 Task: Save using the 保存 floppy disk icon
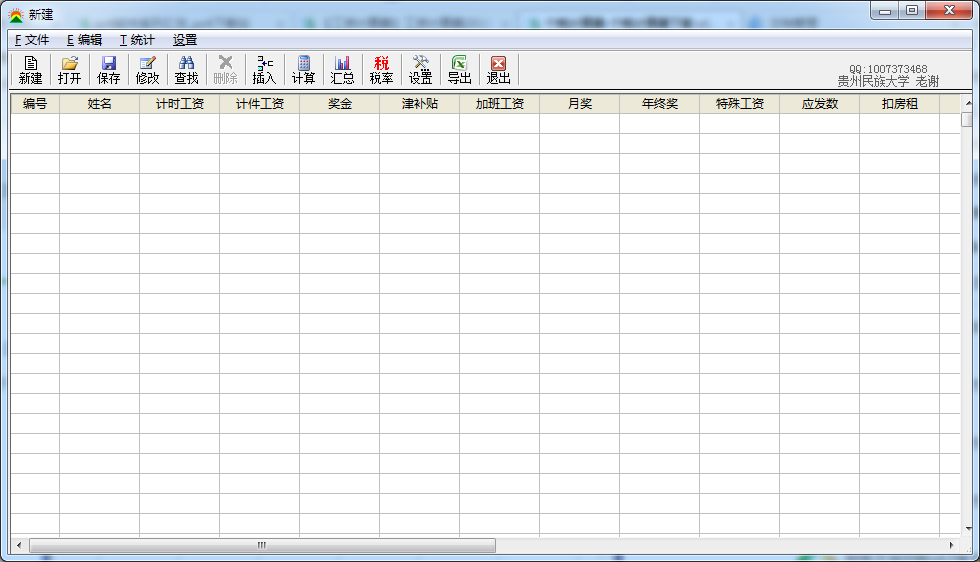coord(108,70)
